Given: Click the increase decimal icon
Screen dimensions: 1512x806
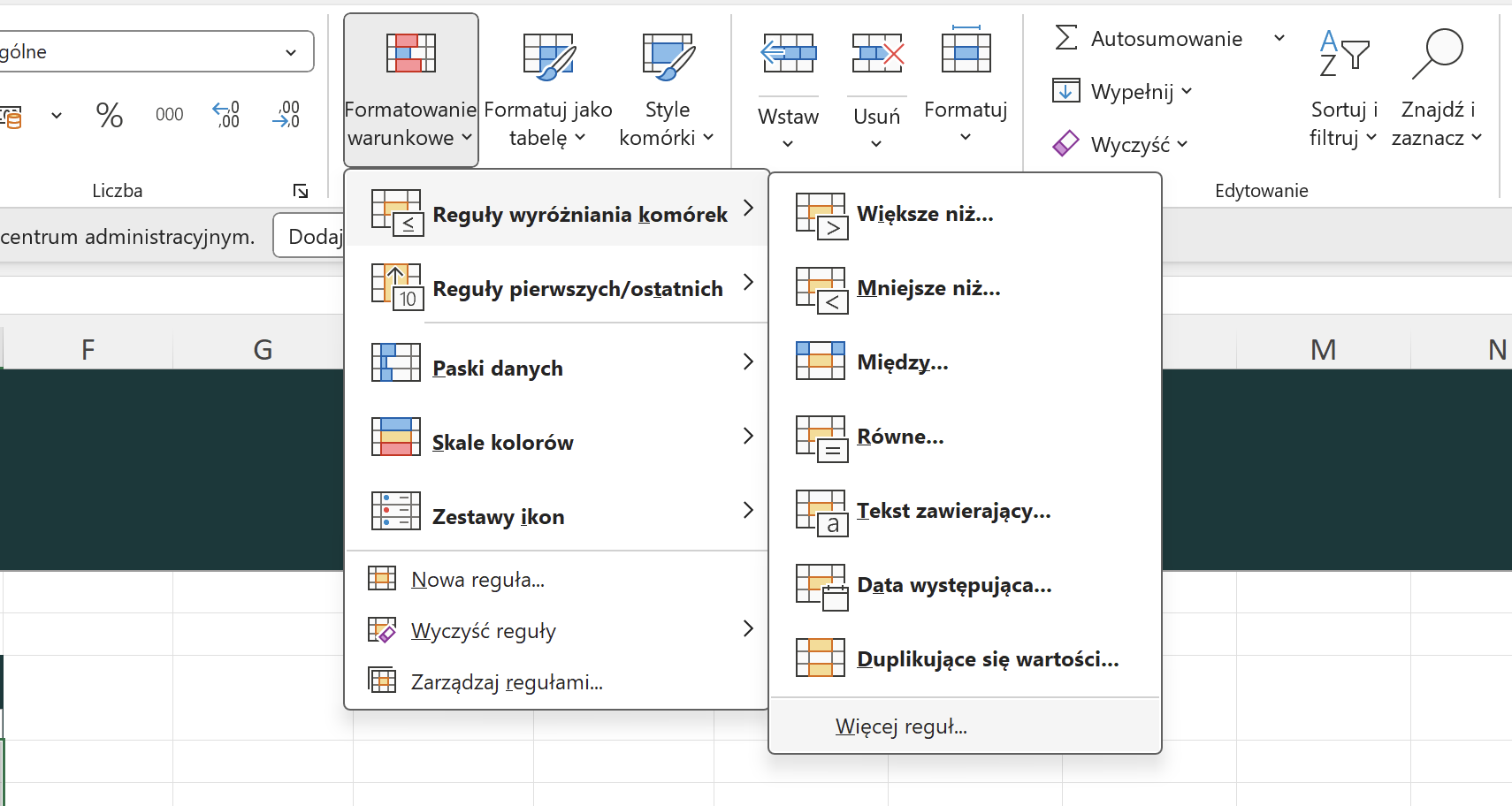Looking at the screenshot, I should coord(227,114).
